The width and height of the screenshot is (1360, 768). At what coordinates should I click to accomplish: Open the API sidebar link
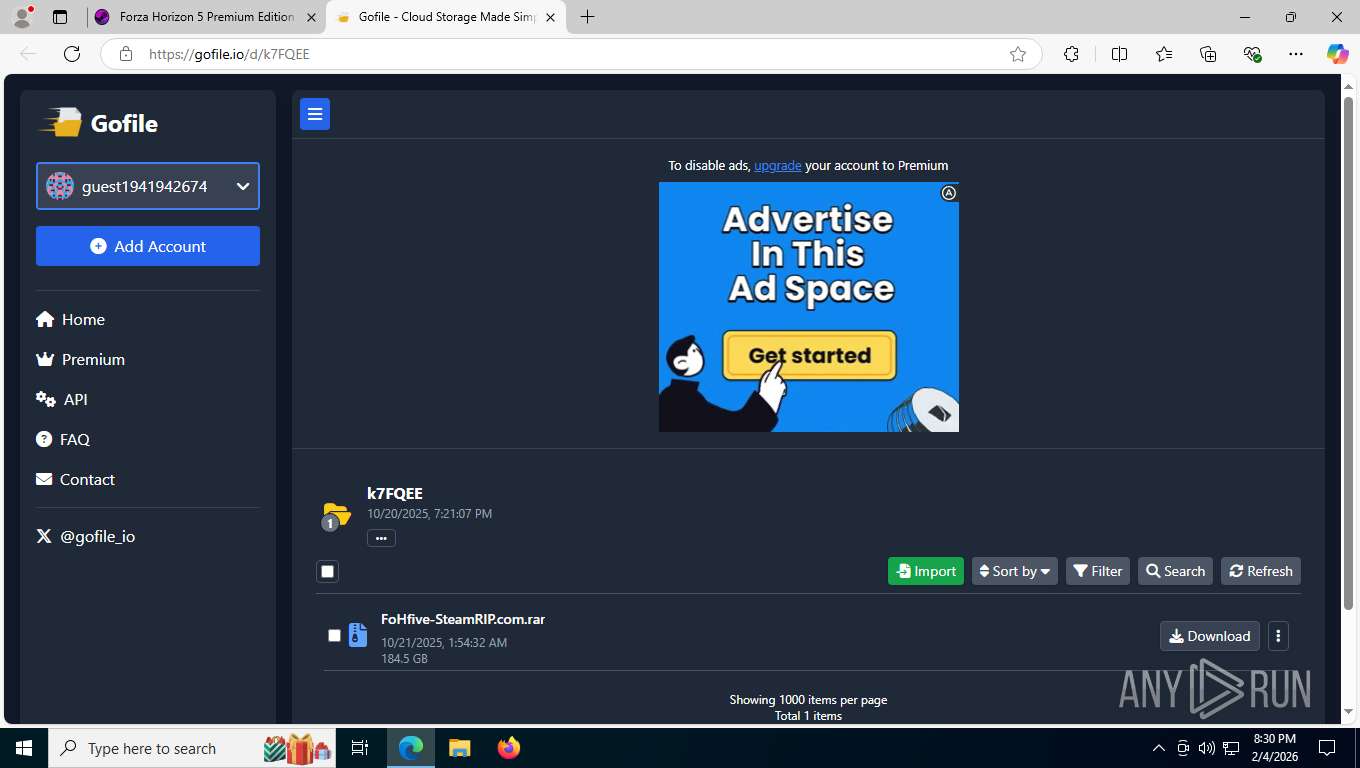click(62, 399)
